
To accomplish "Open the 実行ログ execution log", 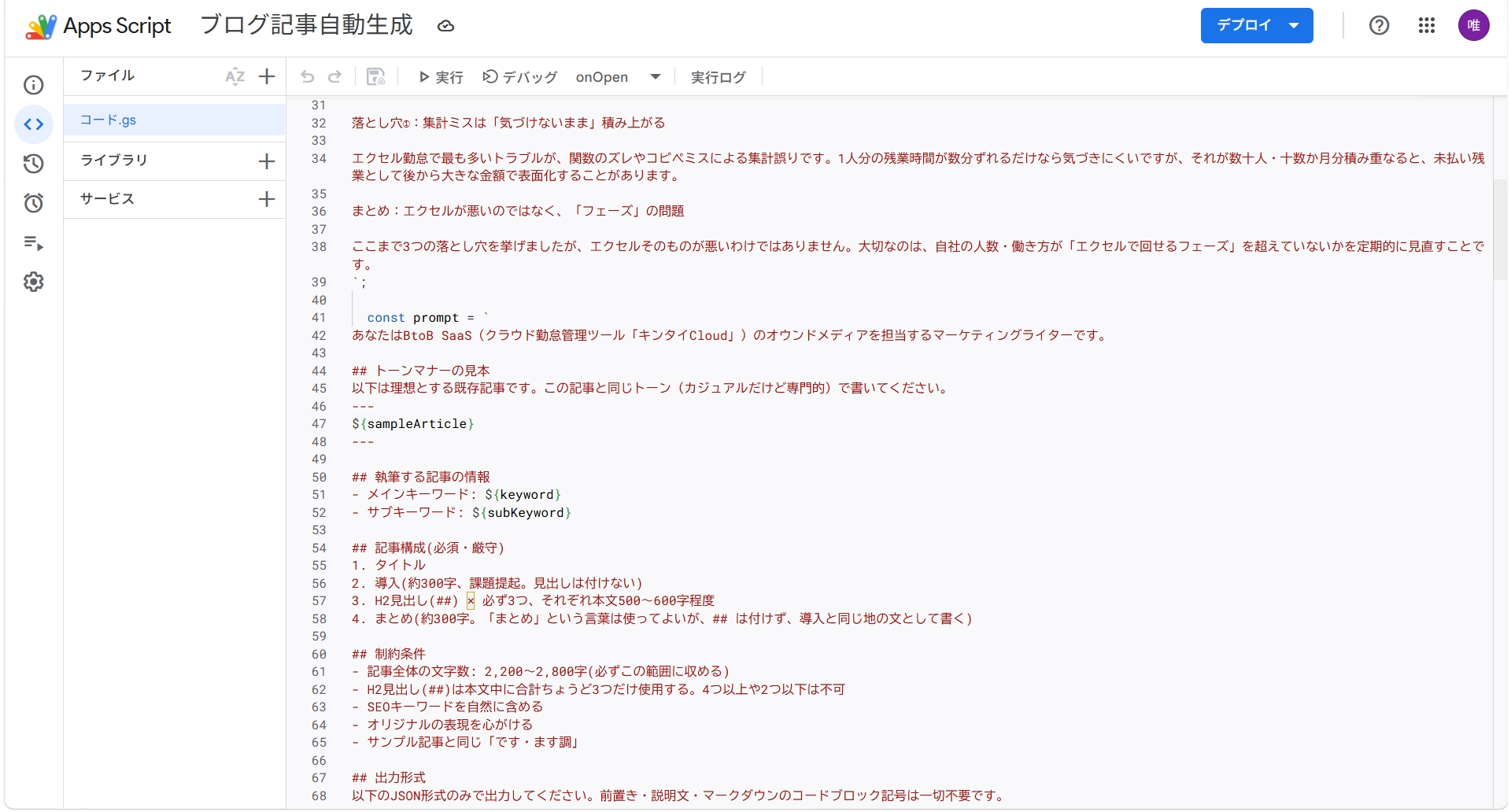I will click(x=719, y=77).
